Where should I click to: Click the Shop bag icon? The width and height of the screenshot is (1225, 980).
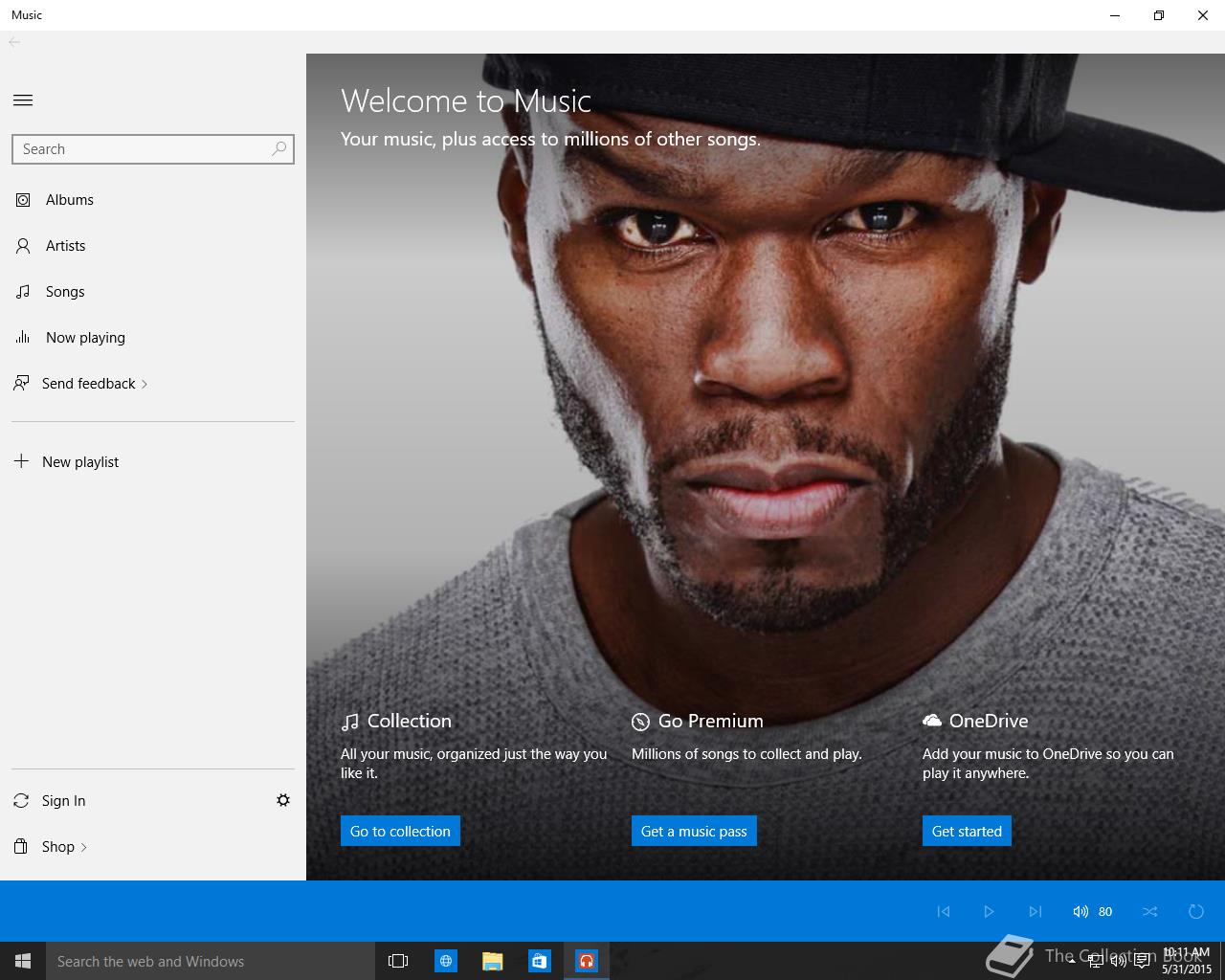(21, 846)
